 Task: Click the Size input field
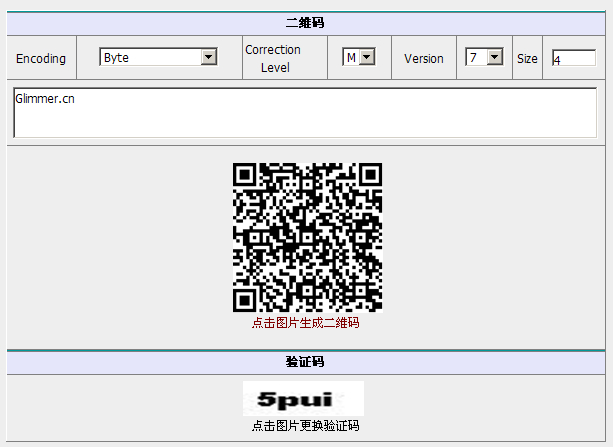[x=574, y=58]
